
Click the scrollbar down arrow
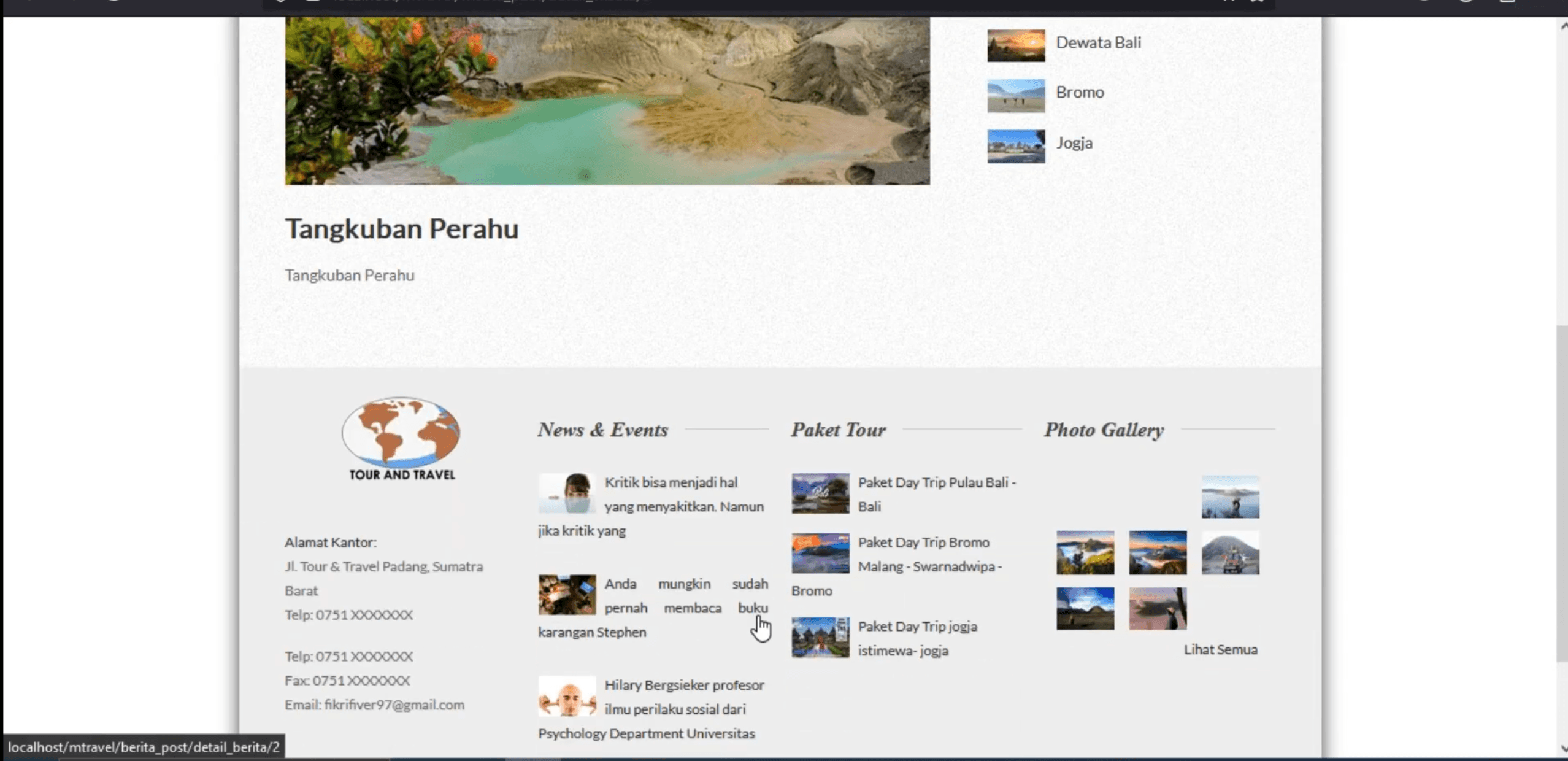1562,748
